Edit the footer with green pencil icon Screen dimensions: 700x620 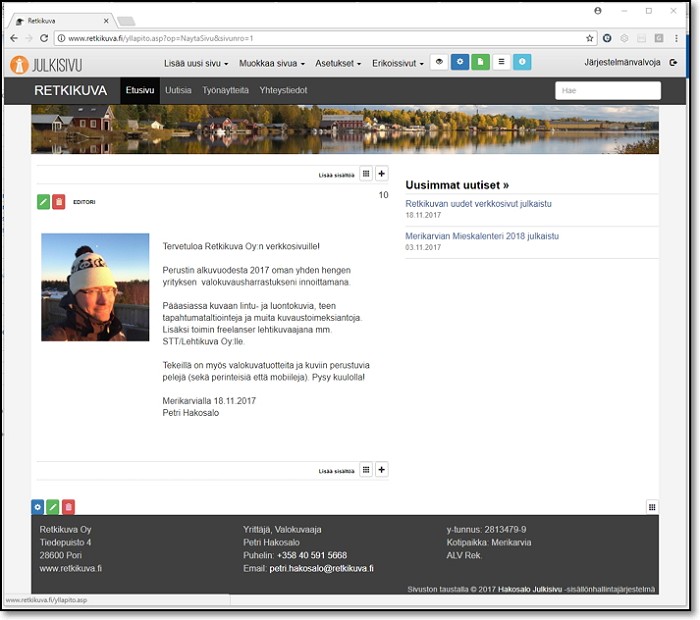click(x=53, y=507)
